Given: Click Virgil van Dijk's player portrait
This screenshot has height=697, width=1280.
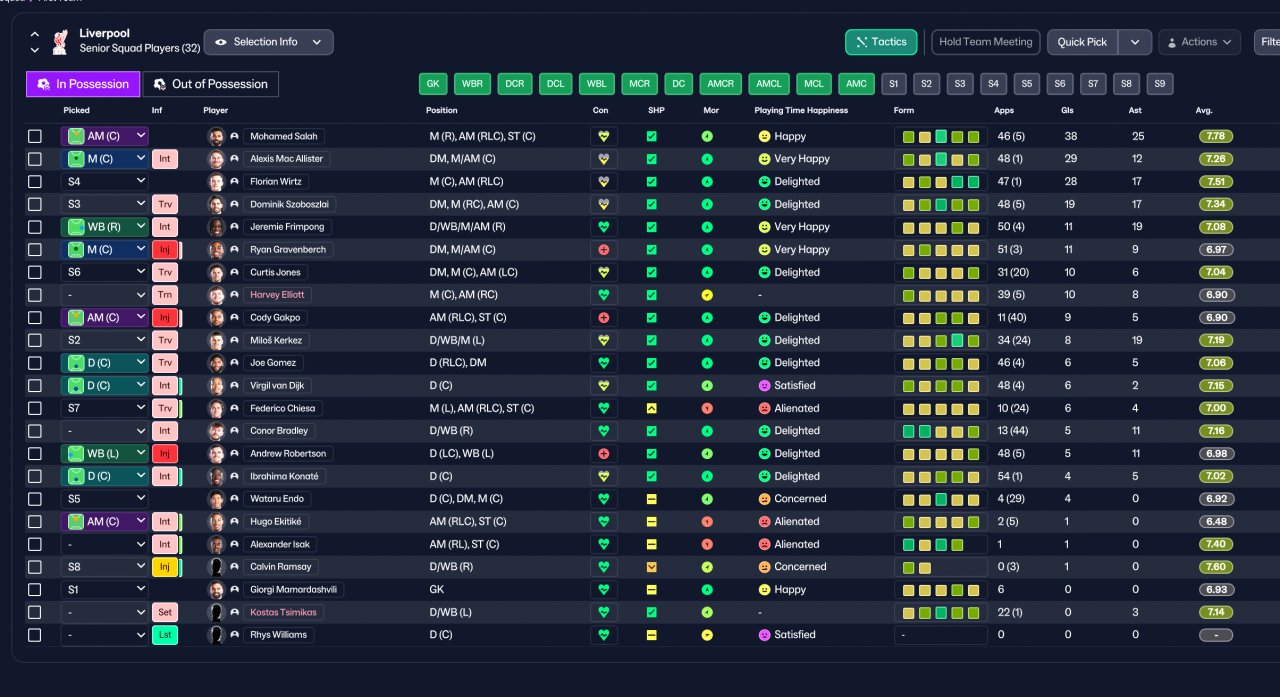Looking at the screenshot, I should (x=215, y=385).
